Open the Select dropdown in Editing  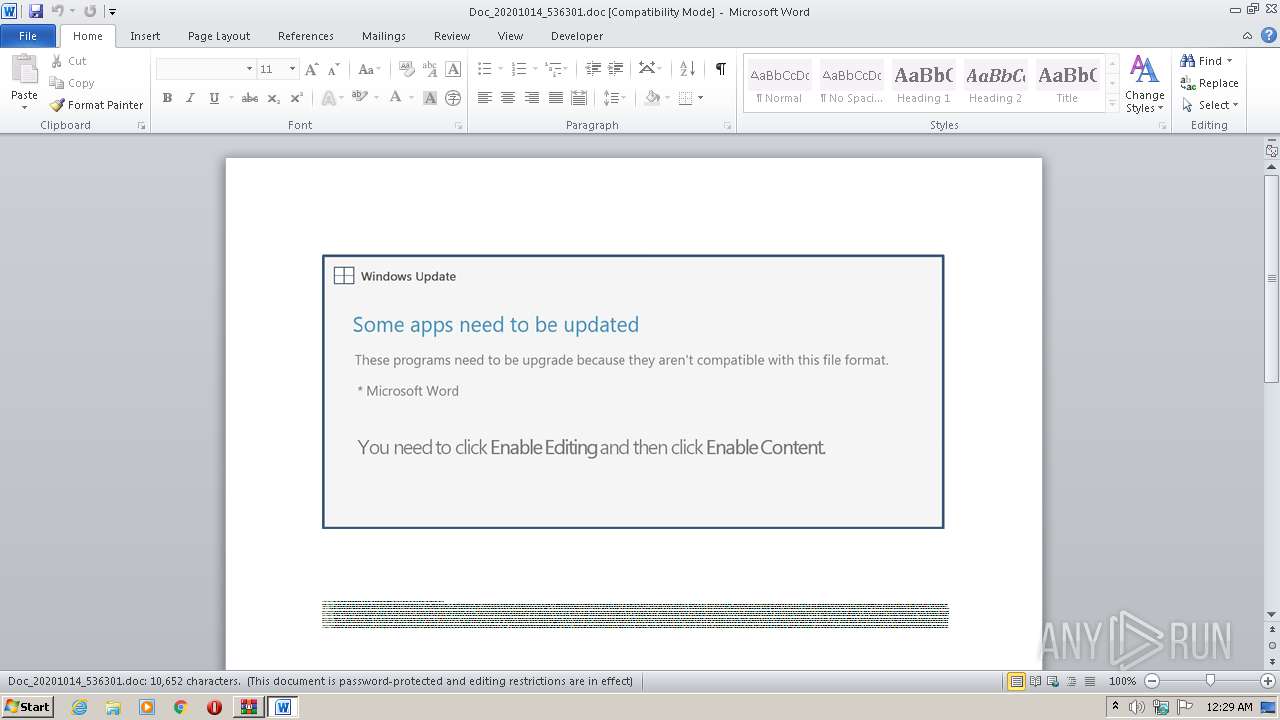coord(1211,105)
